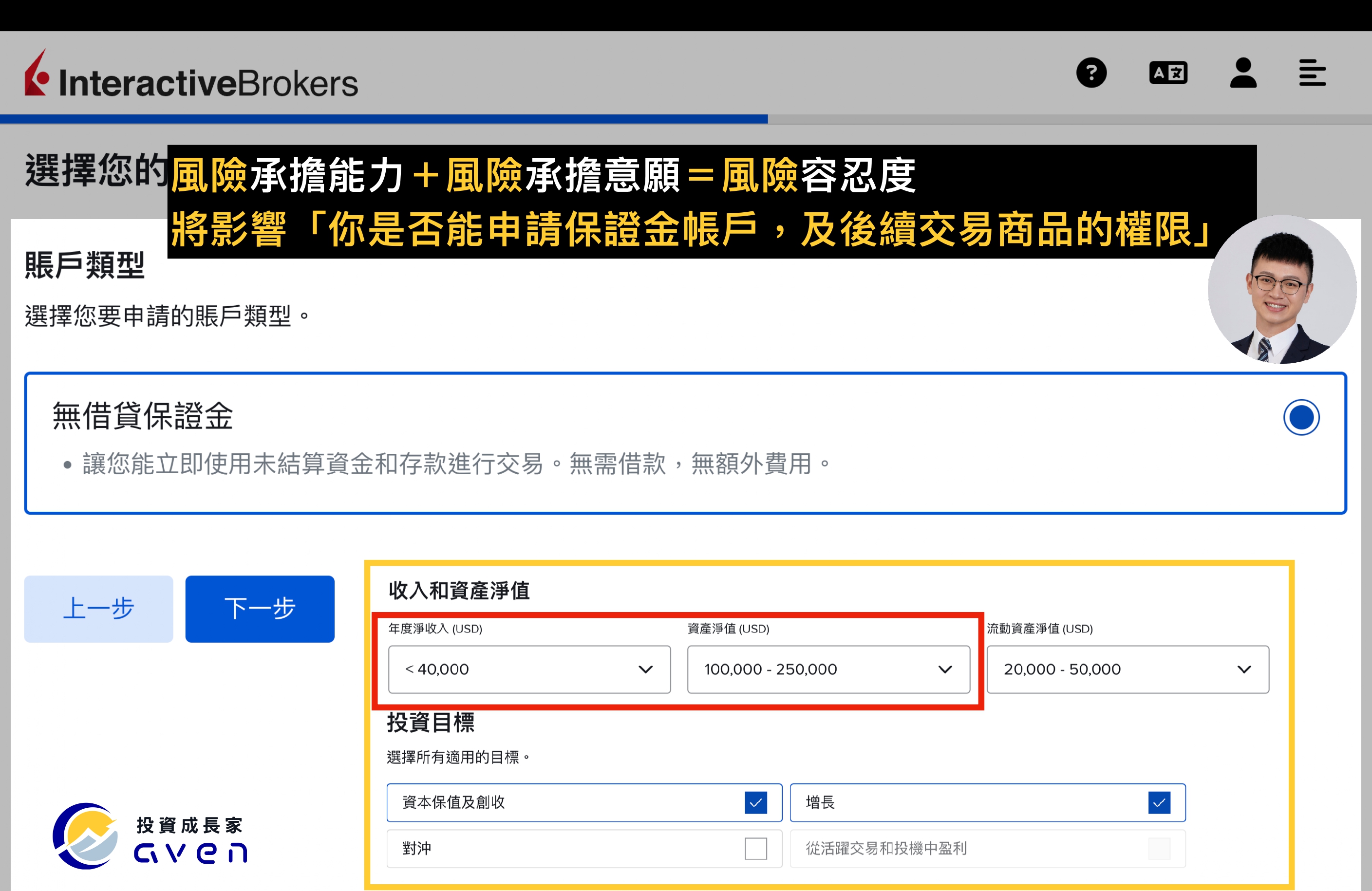The image size is (1372, 891).
Task: Click the 下一步 button
Action: click(260, 609)
